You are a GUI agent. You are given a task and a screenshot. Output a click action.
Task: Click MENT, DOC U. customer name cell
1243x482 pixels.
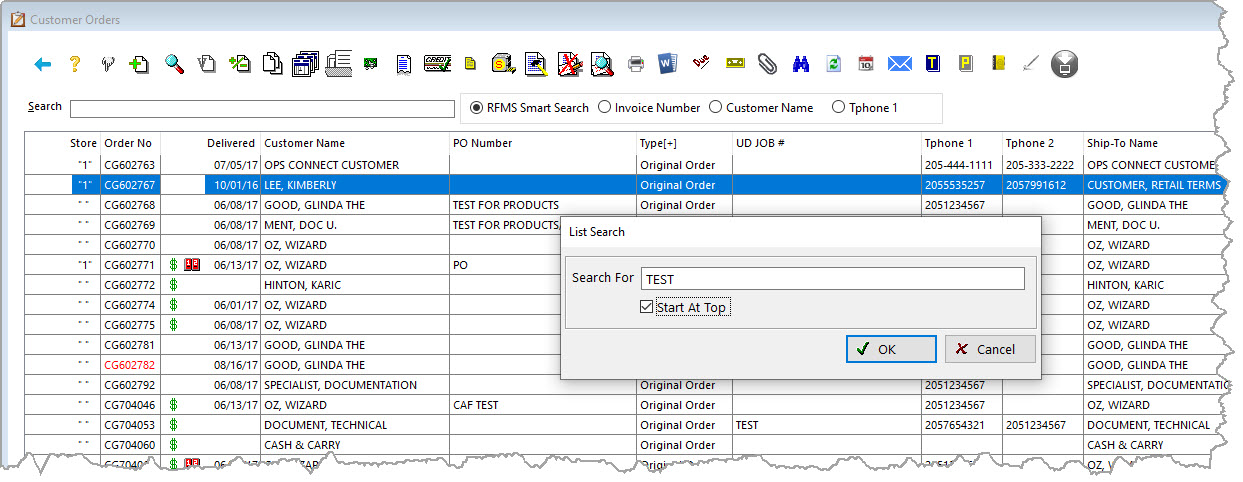[355, 225]
